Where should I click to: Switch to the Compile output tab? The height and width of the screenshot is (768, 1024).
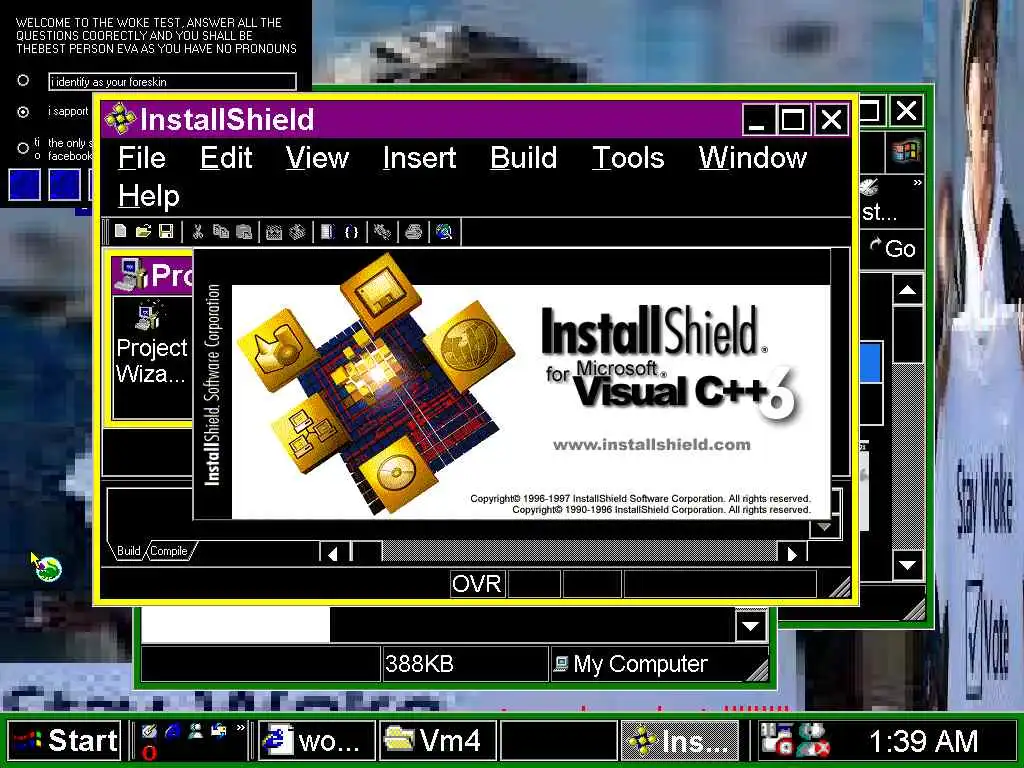click(x=169, y=551)
